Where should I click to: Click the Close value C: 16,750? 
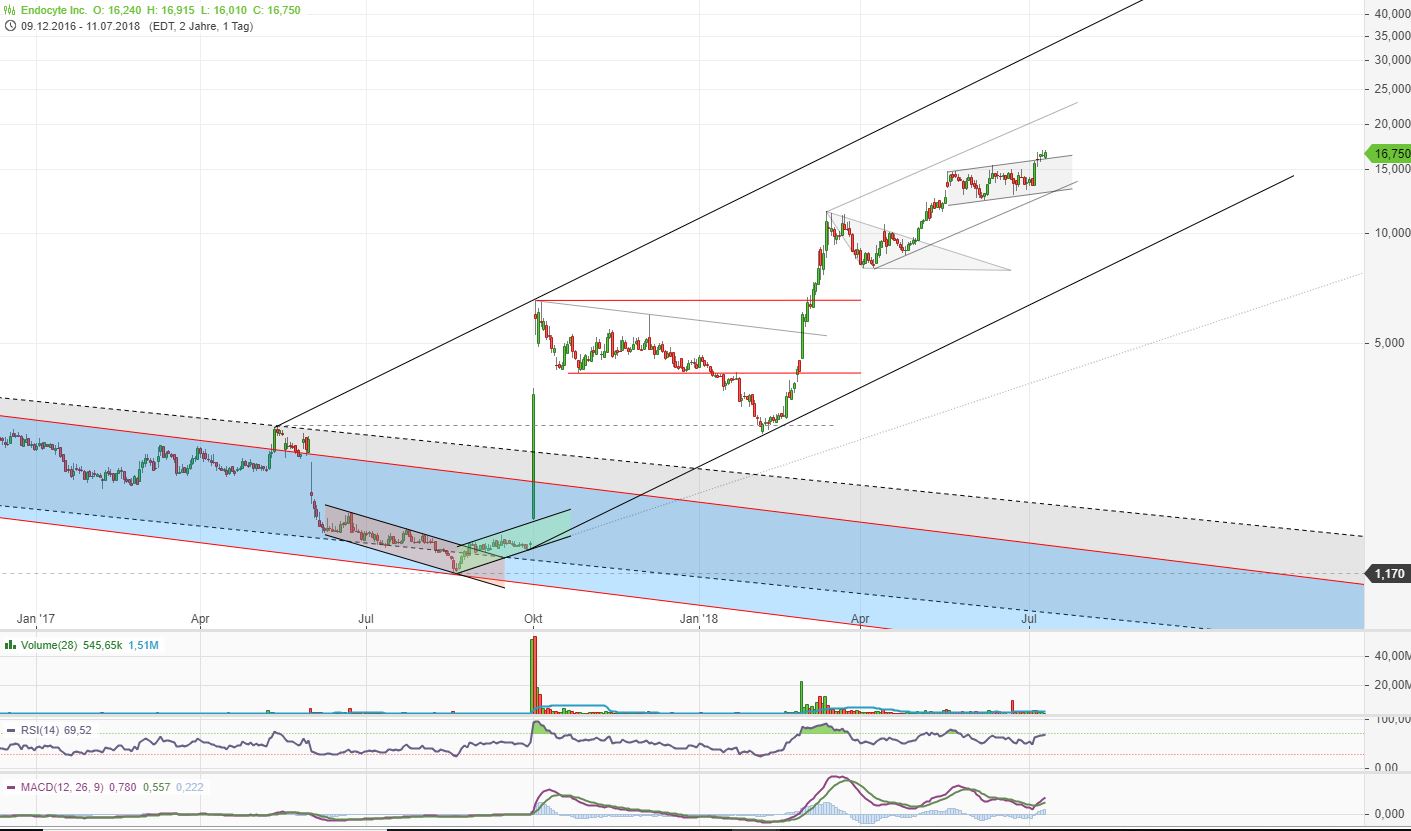click(275, 10)
